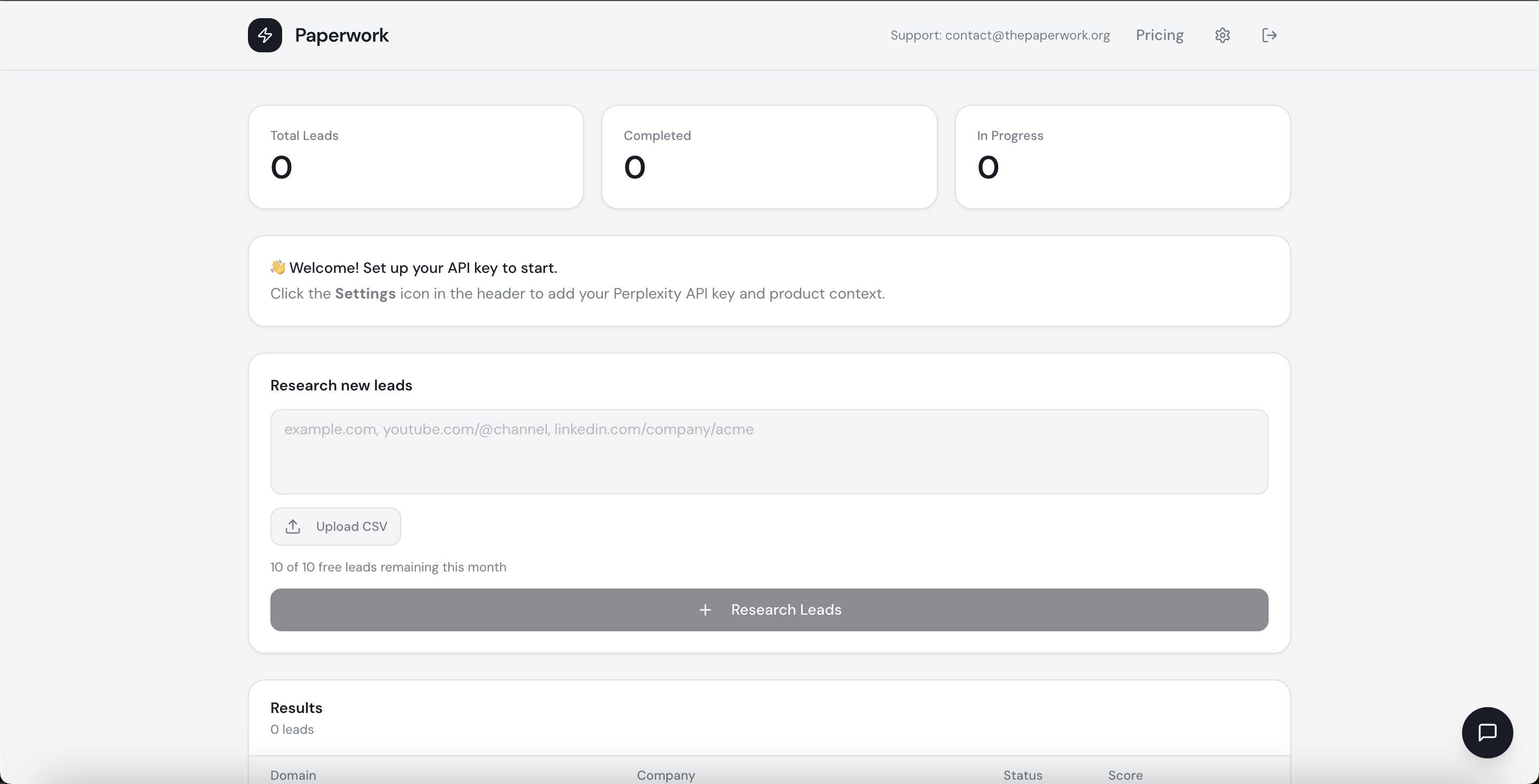Open Settings via the gear icon

pos(1222,35)
